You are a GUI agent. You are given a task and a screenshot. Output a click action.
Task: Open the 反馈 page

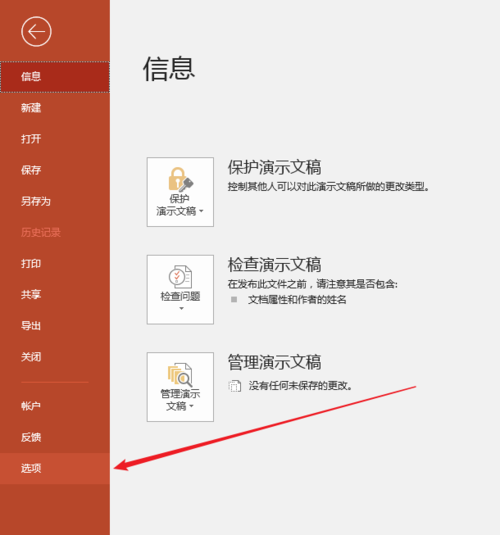pos(55,437)
